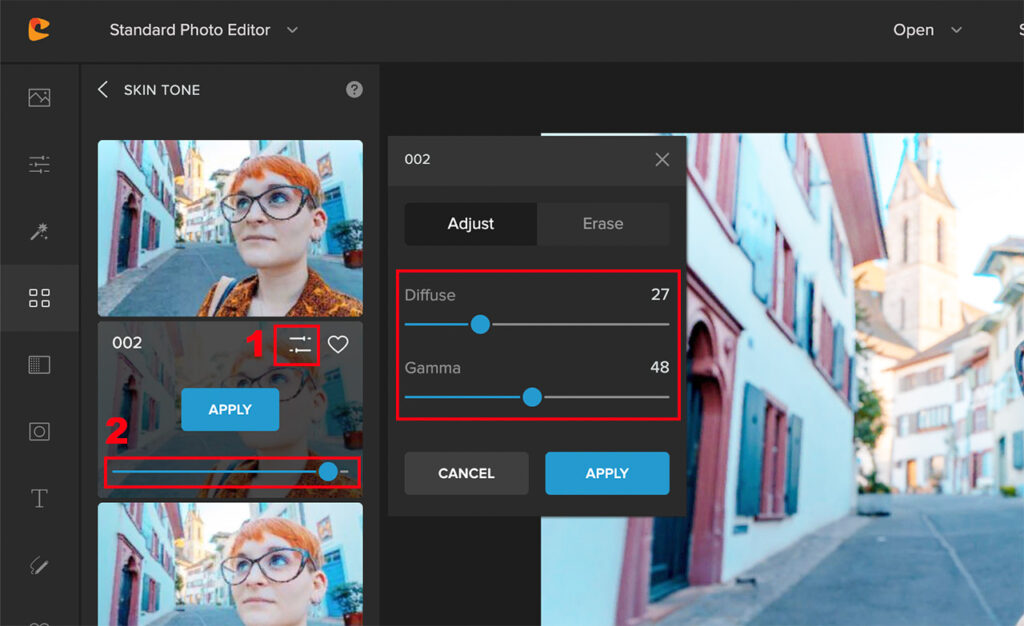Switch to the Adjust tab
This screenshot has width=1024, height=626.
click(471, 224)
